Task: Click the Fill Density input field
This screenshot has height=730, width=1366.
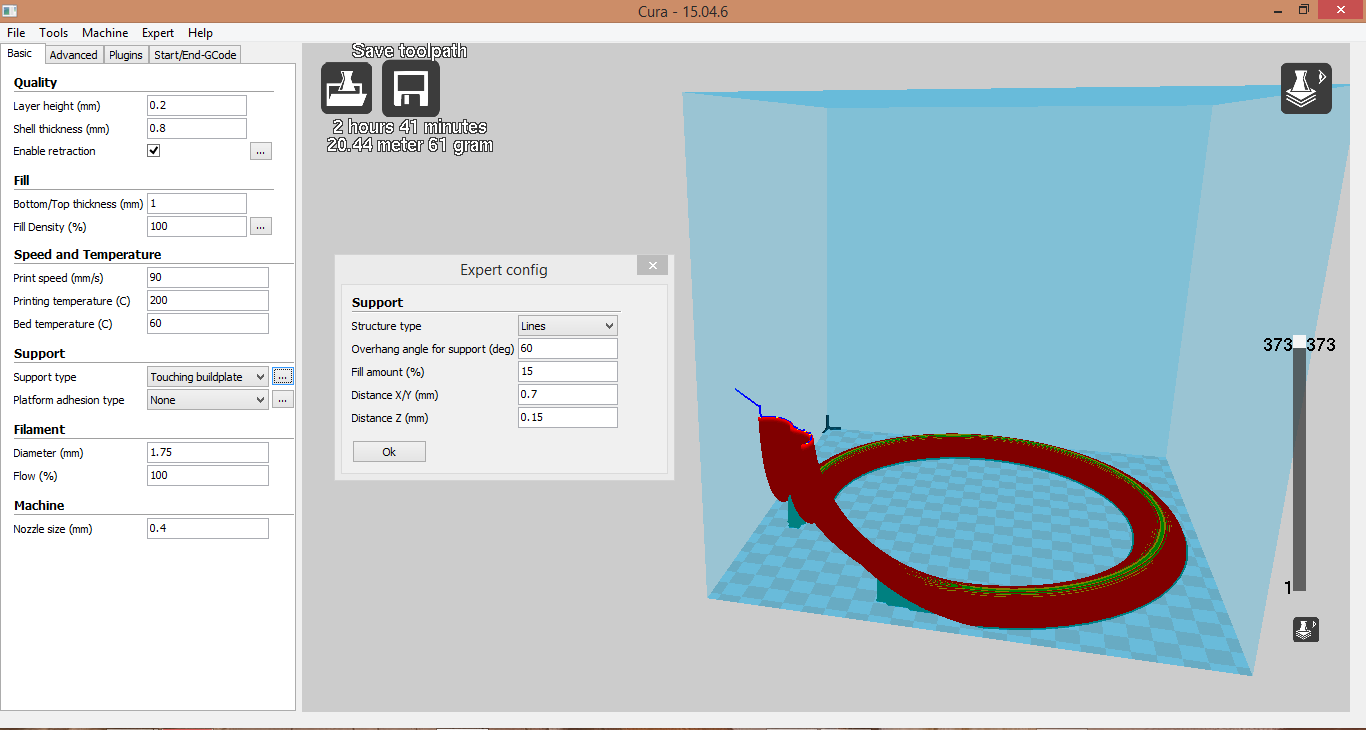Action: [x=197, y=227]
